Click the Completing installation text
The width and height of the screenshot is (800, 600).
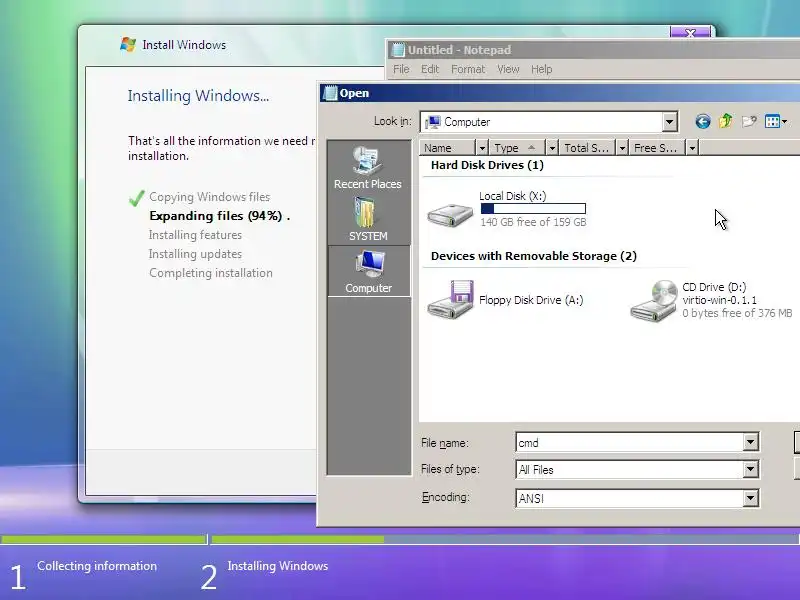click(211, 273)
